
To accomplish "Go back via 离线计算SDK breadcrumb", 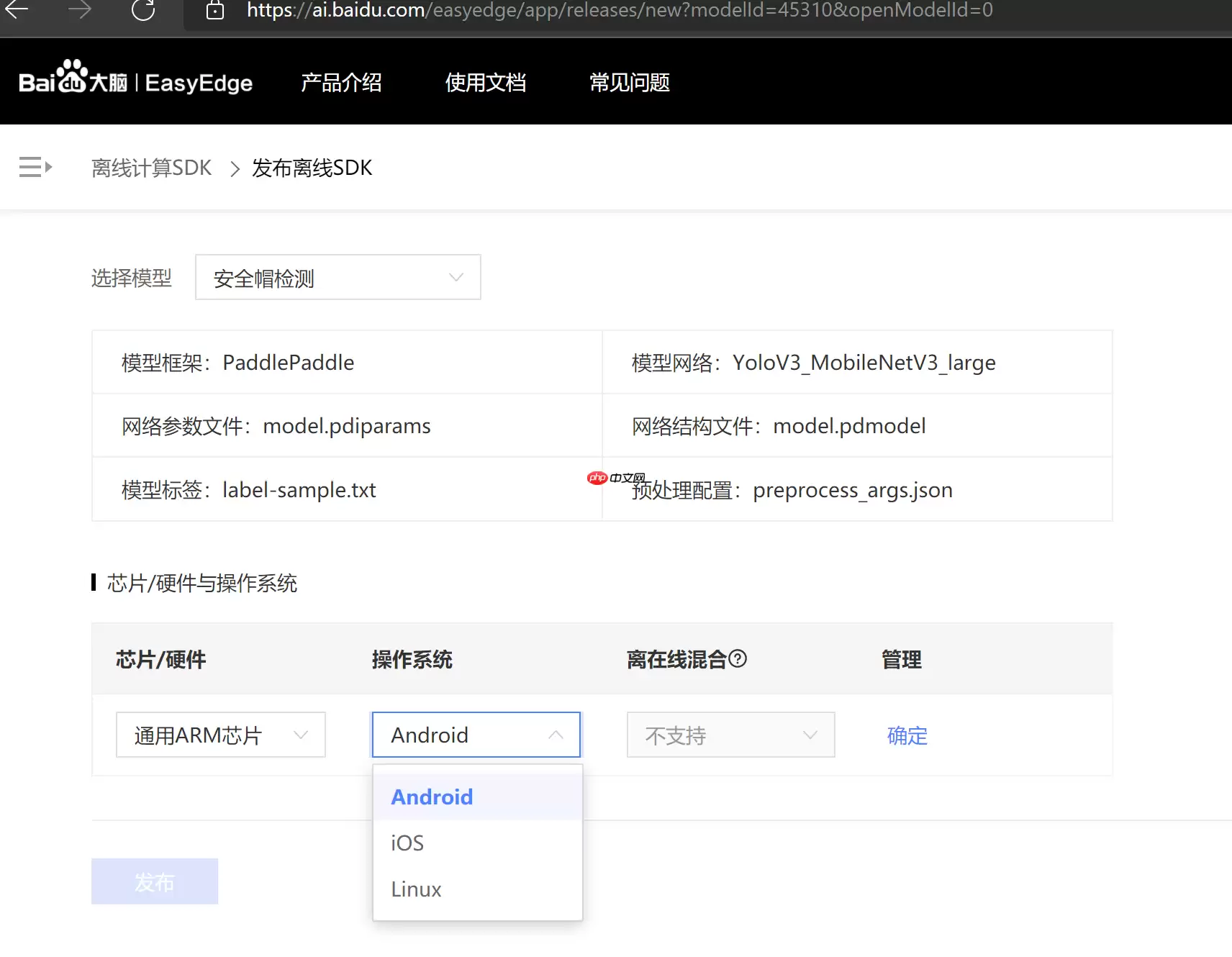I will click(x=151, y=167).
